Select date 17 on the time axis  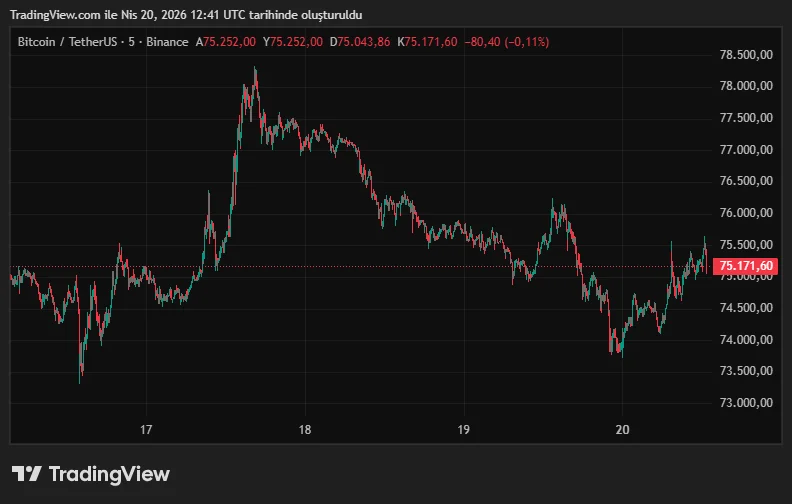click(x=146, y=429)
